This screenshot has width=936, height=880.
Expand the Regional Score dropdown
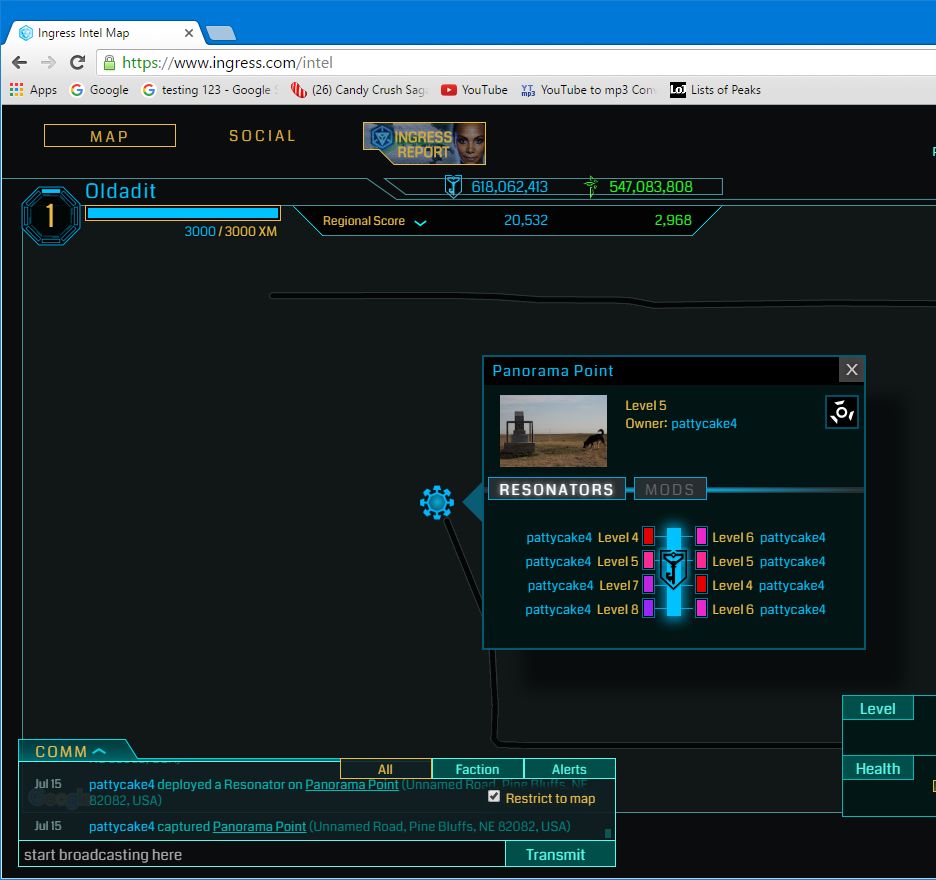click(420, 222)
